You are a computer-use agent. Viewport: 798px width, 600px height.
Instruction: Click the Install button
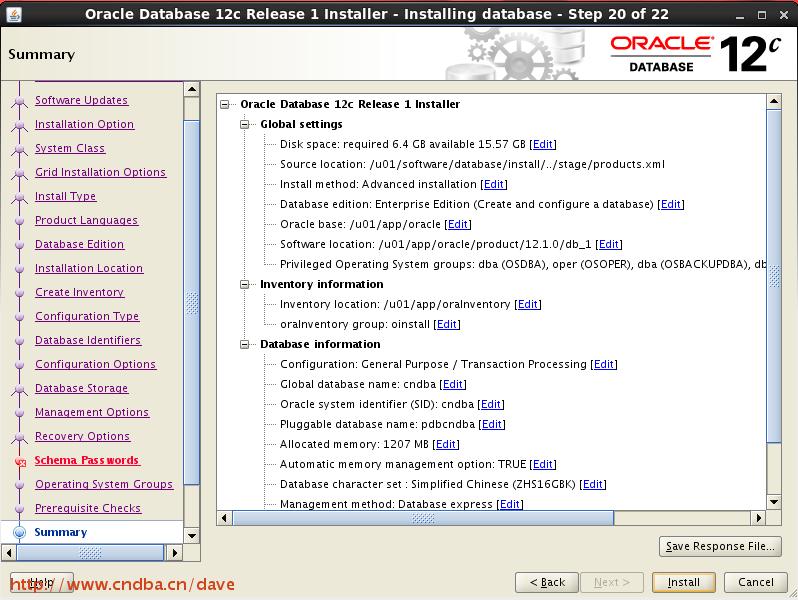(x=683, y=582)
